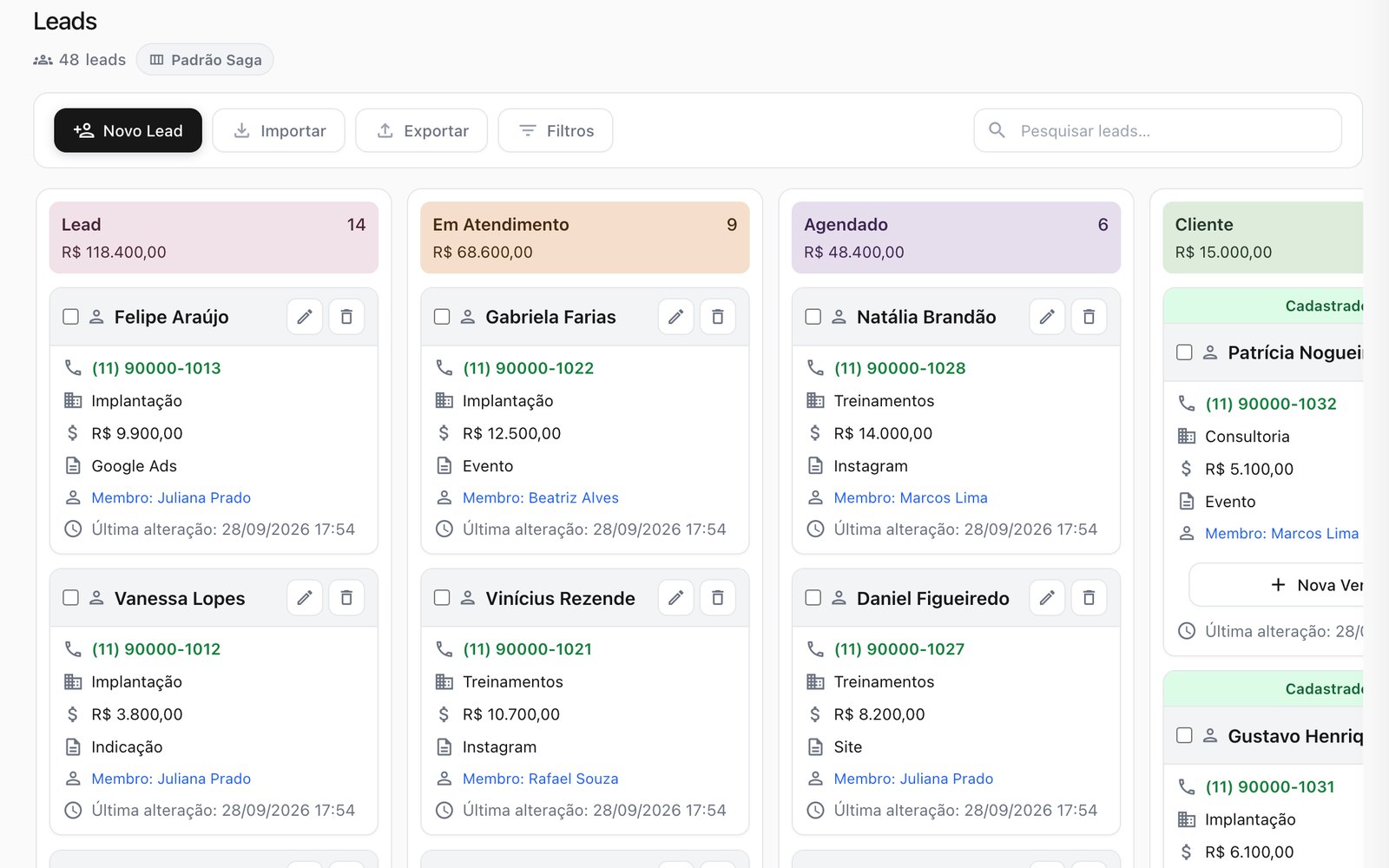This screenshot has height=868, width=1389.
Task: Edit Vanessa Lopes lead with pencil icon
Action: [305, 598]
